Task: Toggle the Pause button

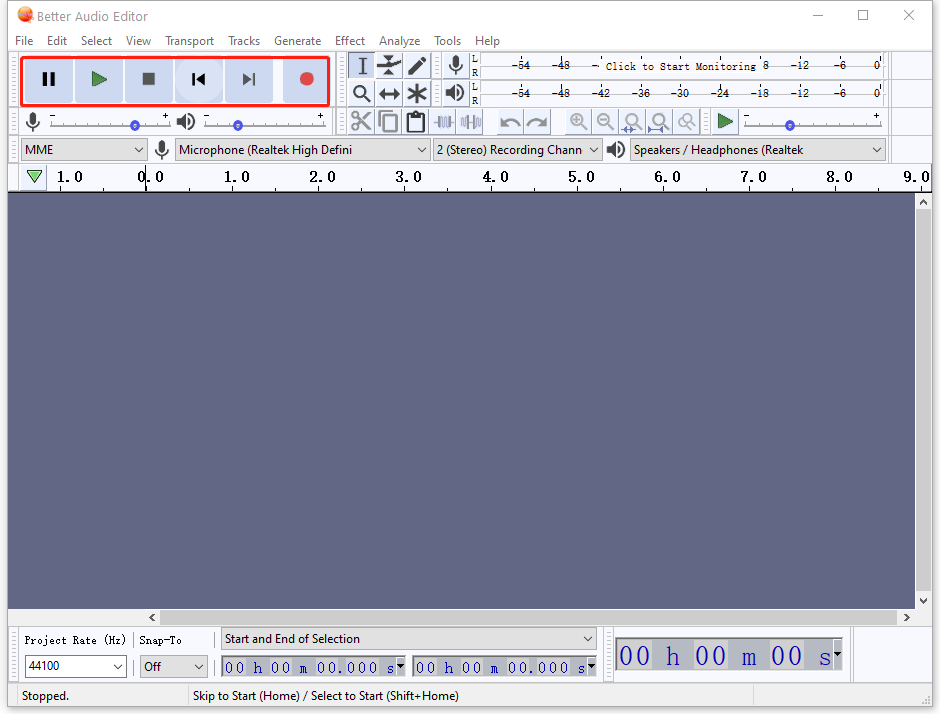Action: [48, 80]
